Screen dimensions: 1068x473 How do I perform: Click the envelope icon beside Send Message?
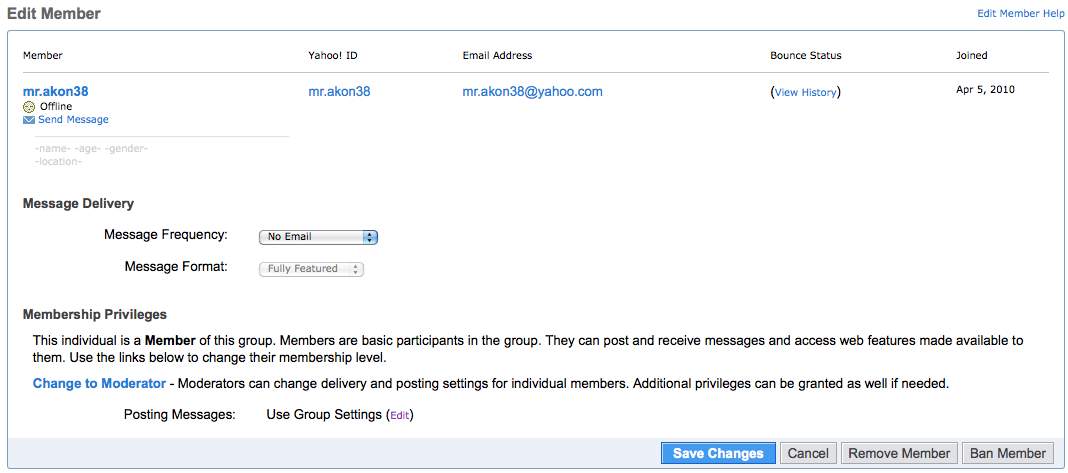[x=29, y=120]
